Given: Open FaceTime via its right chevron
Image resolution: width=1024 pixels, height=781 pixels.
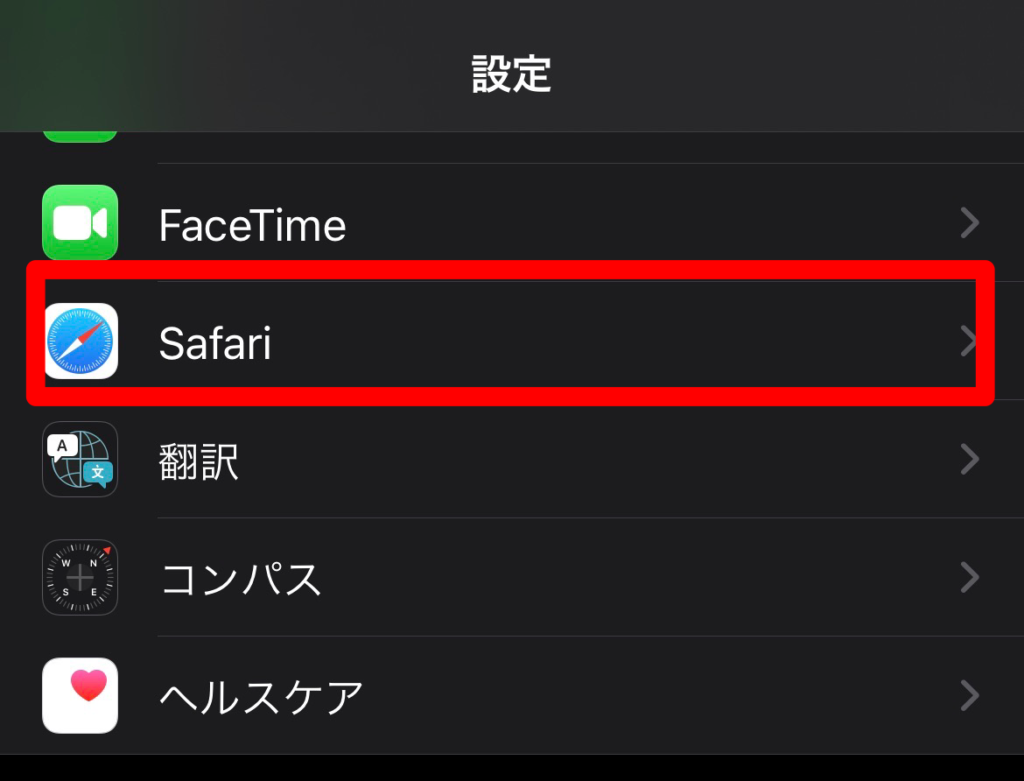Looking at the screenshot, I should (970, 223).
